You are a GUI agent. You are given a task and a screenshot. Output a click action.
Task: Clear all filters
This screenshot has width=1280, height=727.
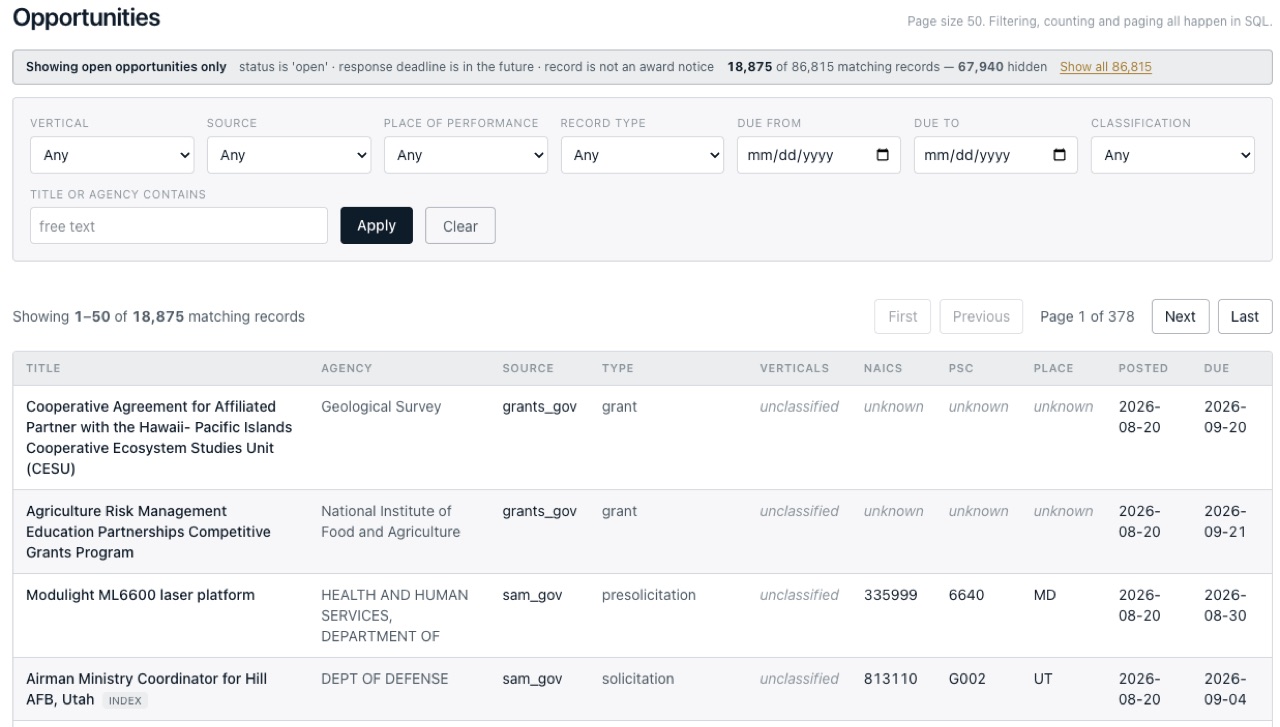click(x=460, y=226)
